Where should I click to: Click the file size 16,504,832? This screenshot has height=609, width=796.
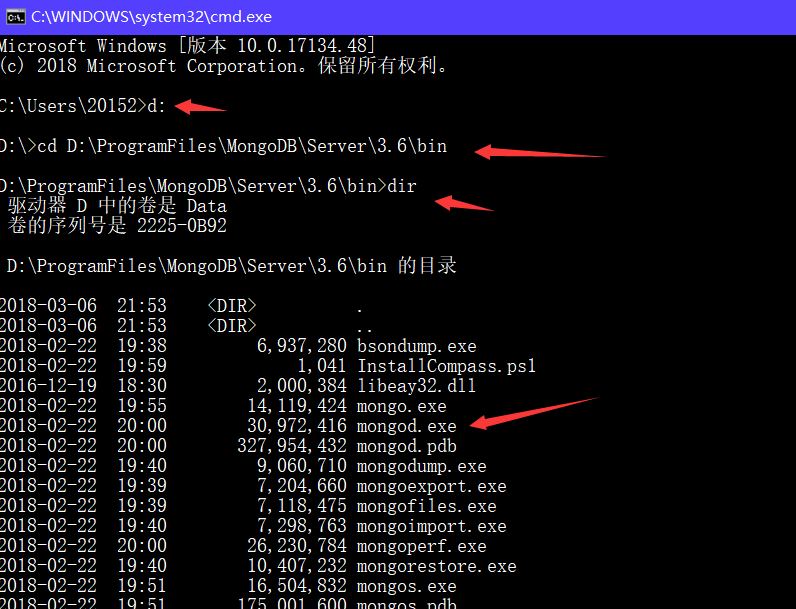pos(297,586)
